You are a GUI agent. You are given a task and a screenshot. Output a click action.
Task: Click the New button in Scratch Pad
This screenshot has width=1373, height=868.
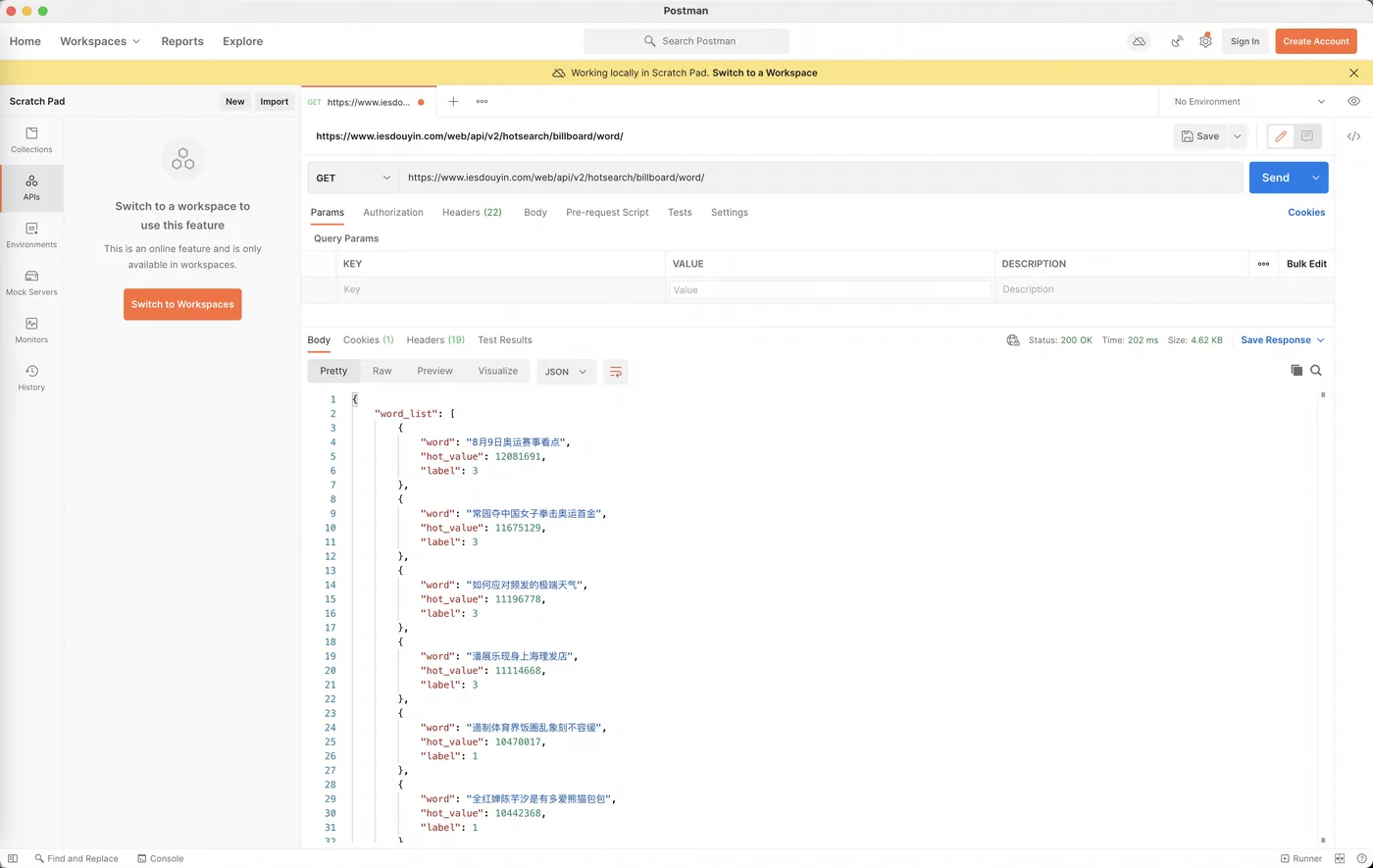click(235, 101)
